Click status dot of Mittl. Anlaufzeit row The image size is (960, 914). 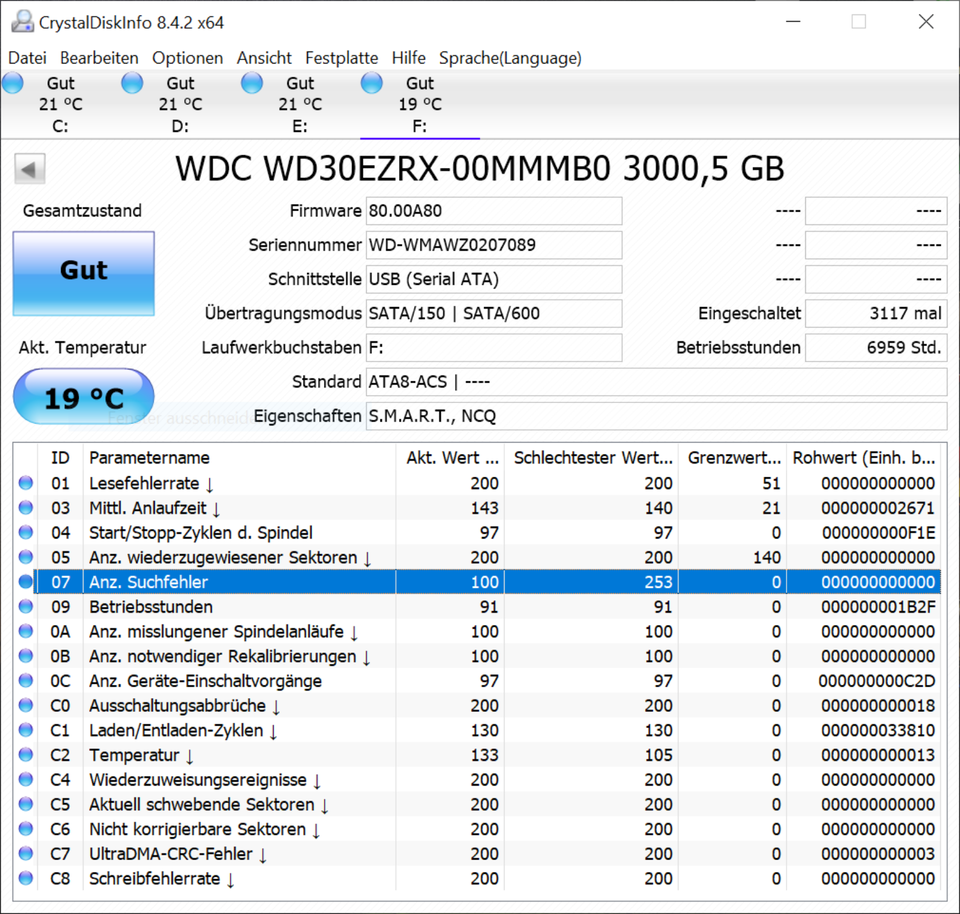(26, 508)
